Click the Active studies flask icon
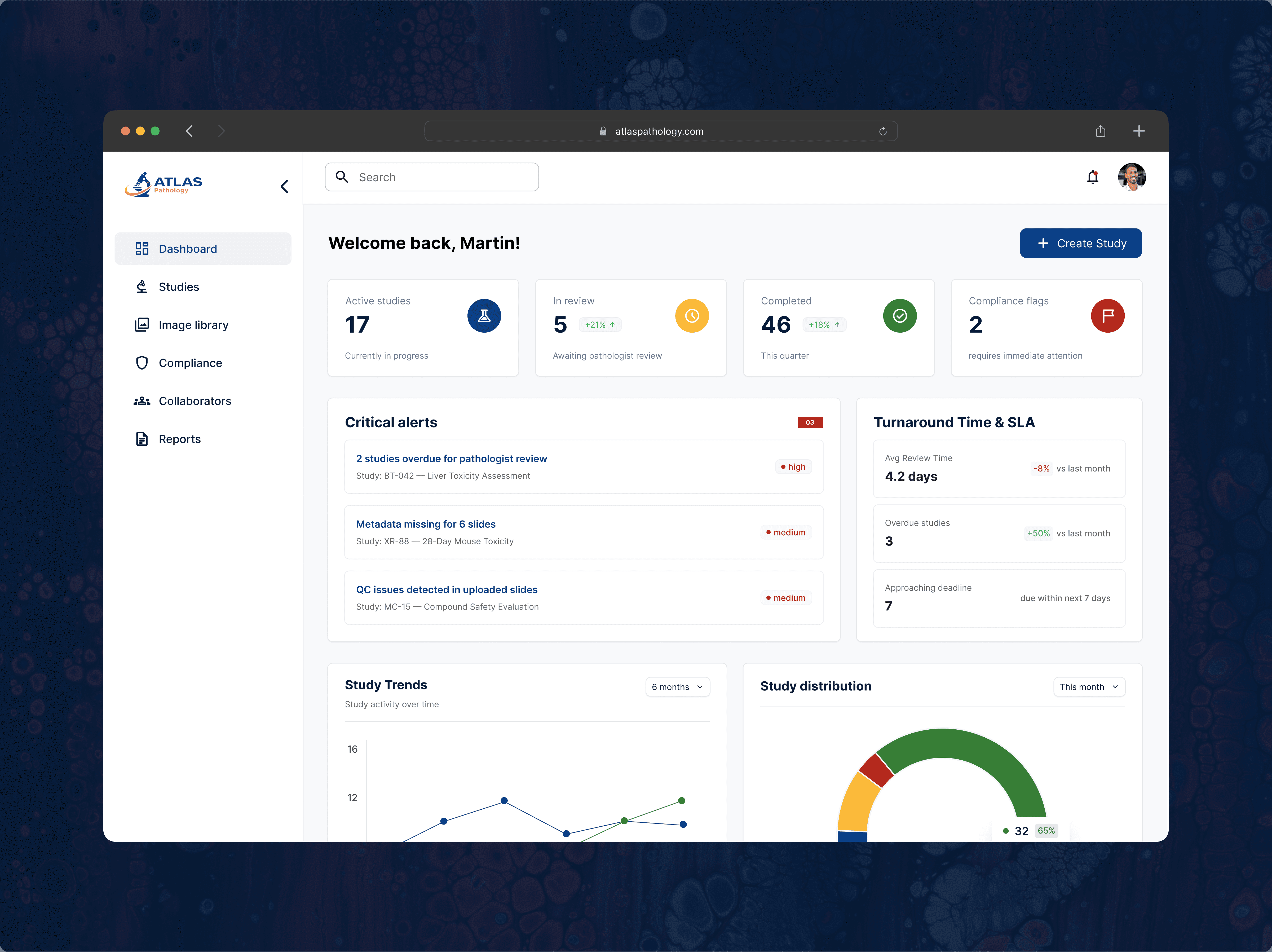The height and width of the screenshot is (952, 1272). coord(484,316)
